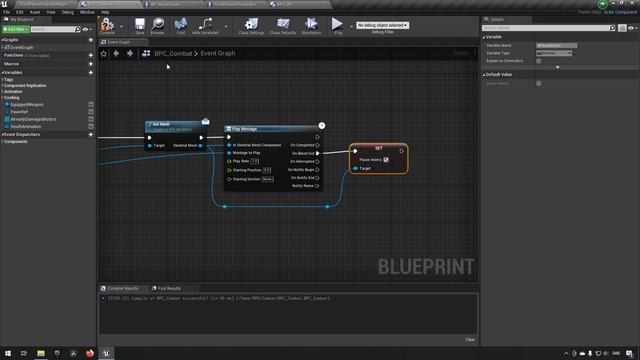640x360 pixels.
Task: Go forward with the right arrow
Action: (x=130, y=53)
